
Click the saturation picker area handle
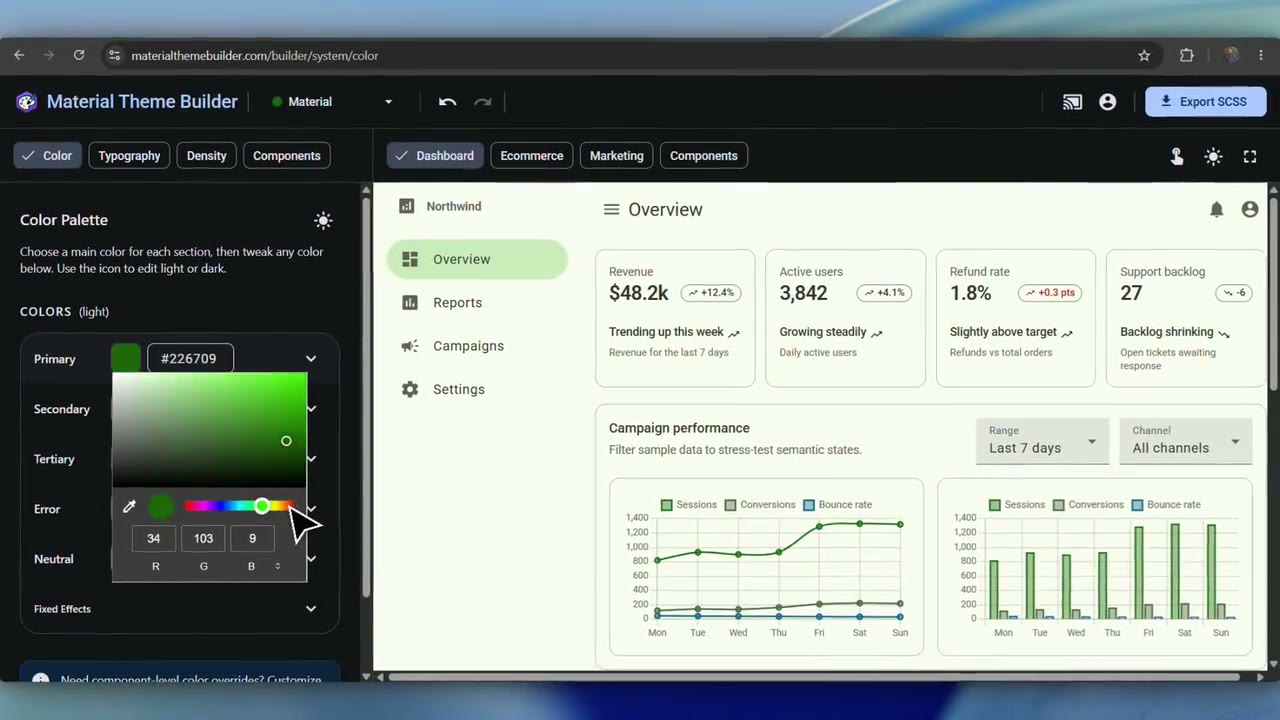point(286,441)
